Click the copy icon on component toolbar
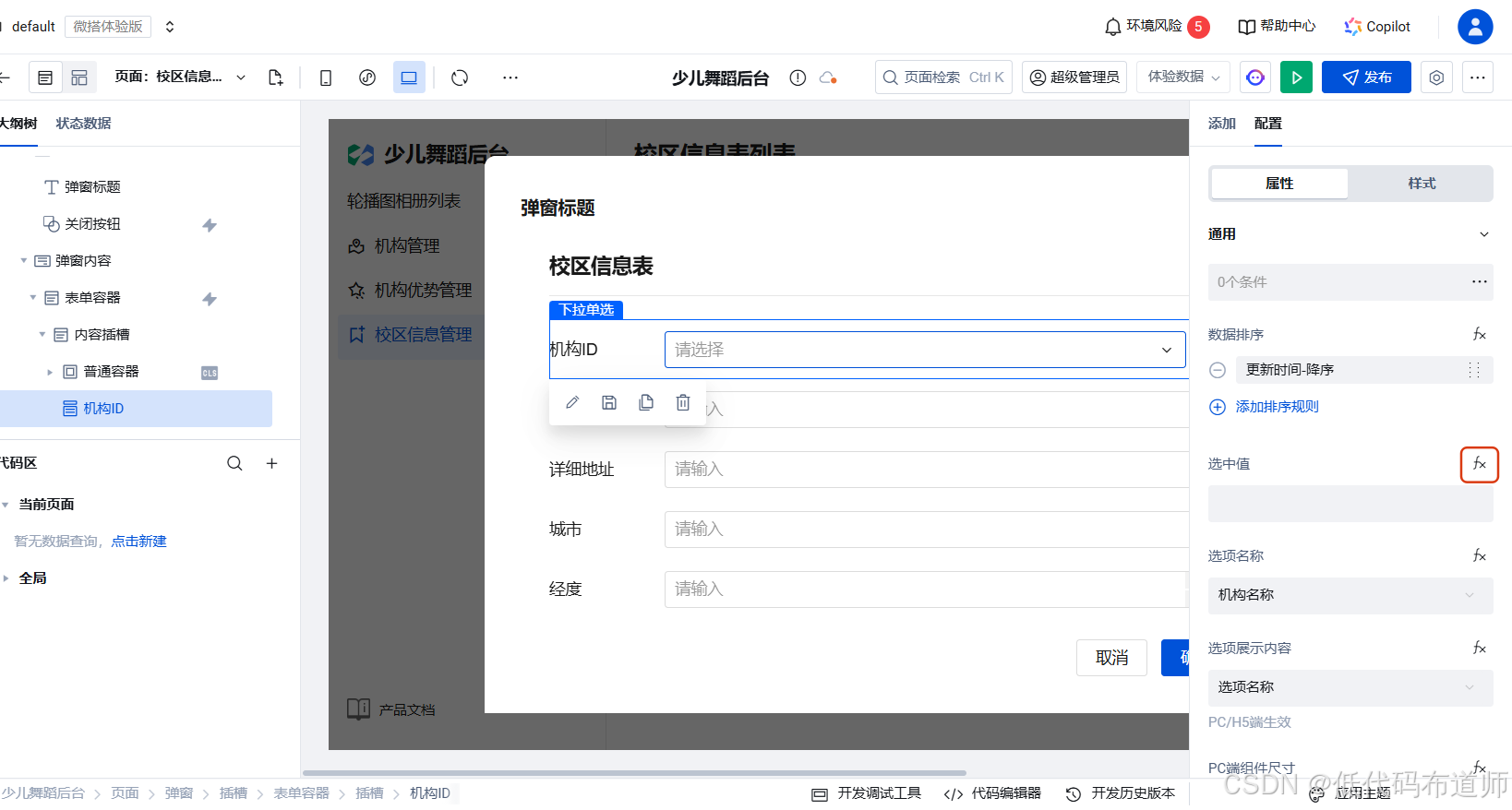The width and height of the screenshot is (1512, 810). click(x=646, y=402)
